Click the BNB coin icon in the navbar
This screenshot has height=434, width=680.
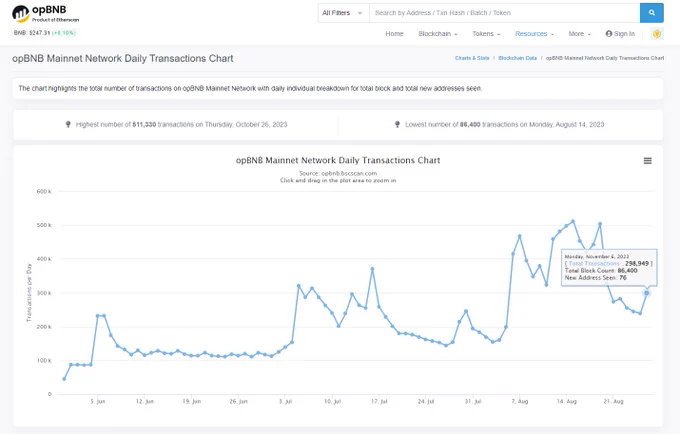[657, 34]
